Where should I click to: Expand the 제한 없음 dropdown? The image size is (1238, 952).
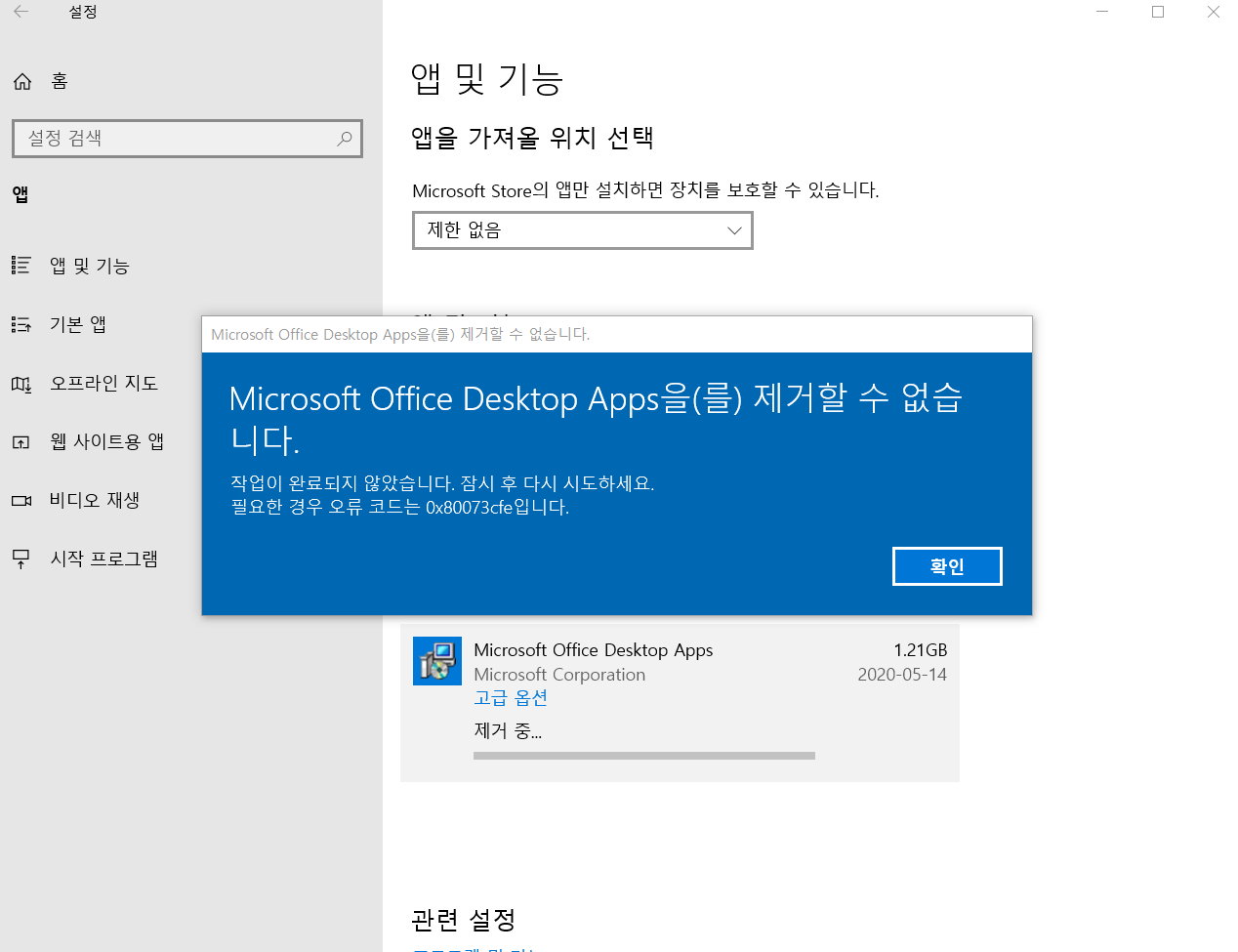click(x=583, y=230)
